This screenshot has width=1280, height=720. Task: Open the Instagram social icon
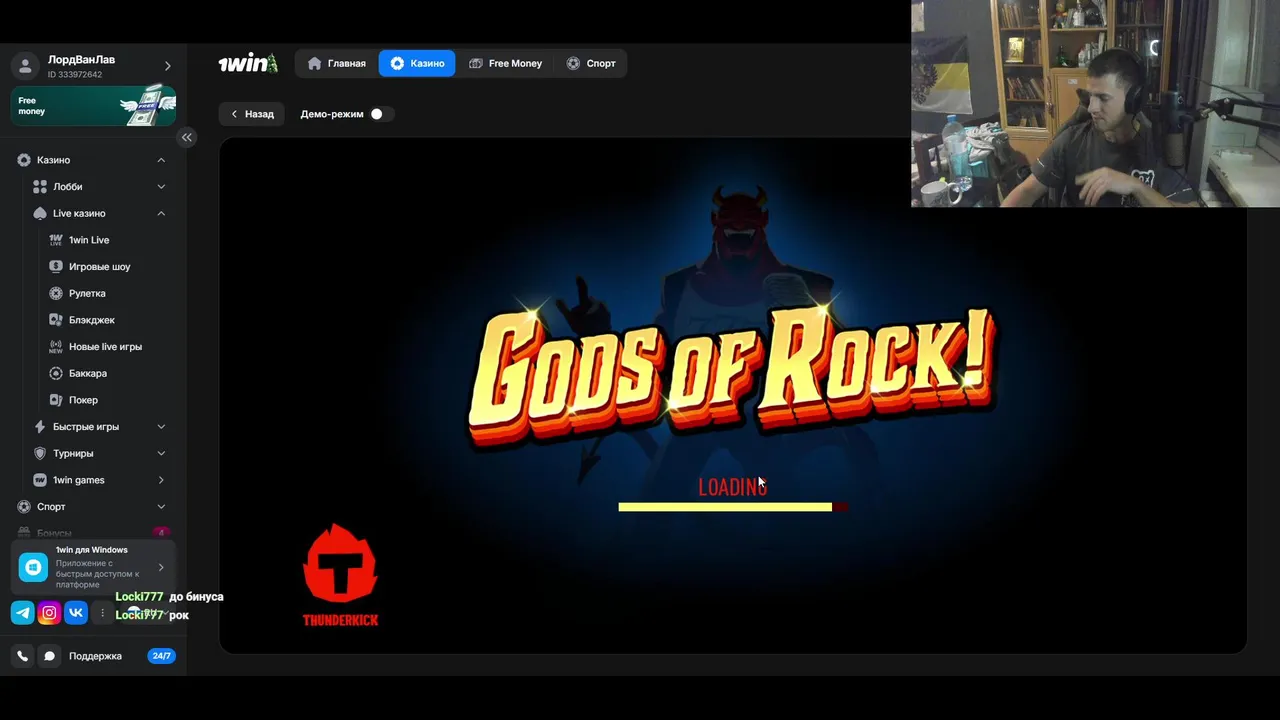coord(49,613)
